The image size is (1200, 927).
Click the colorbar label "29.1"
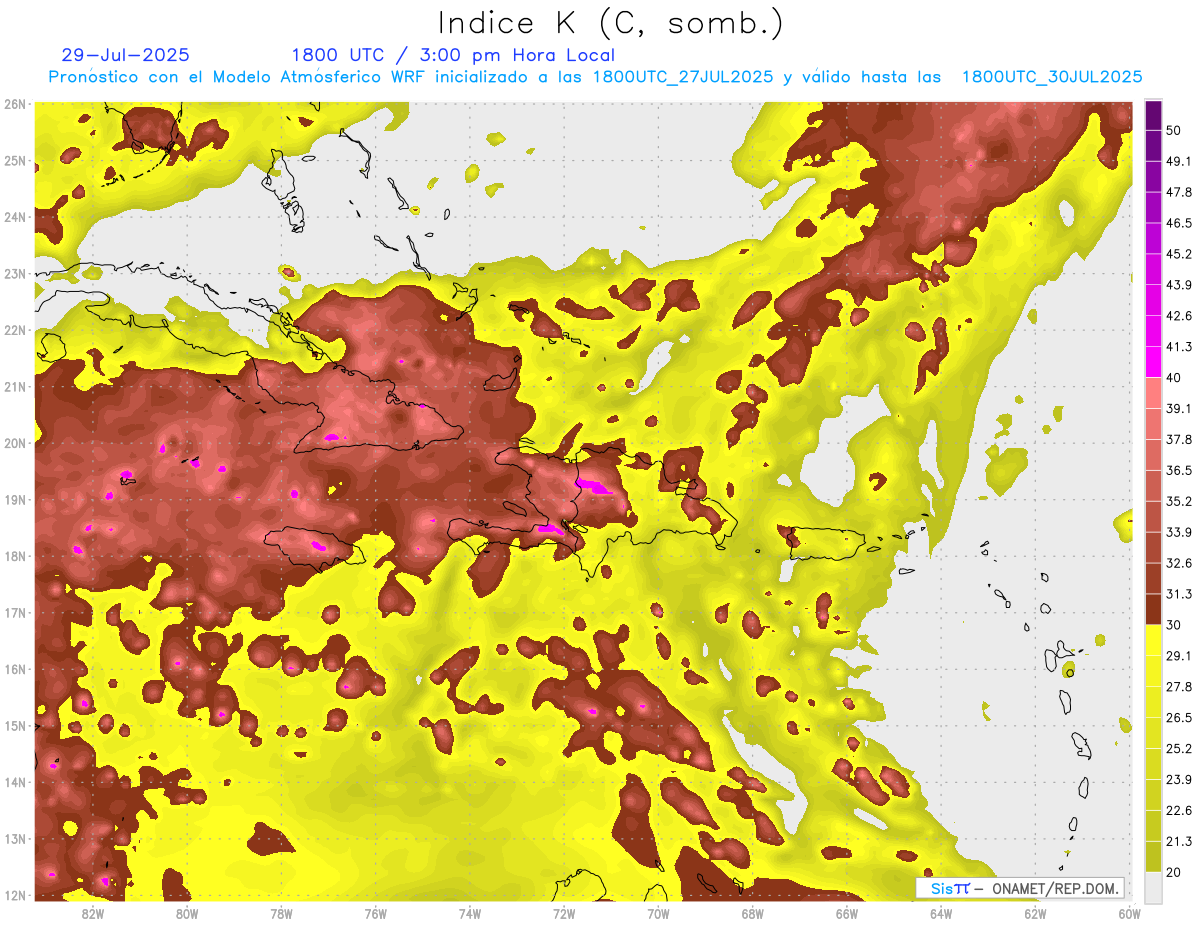point(1179,656)
